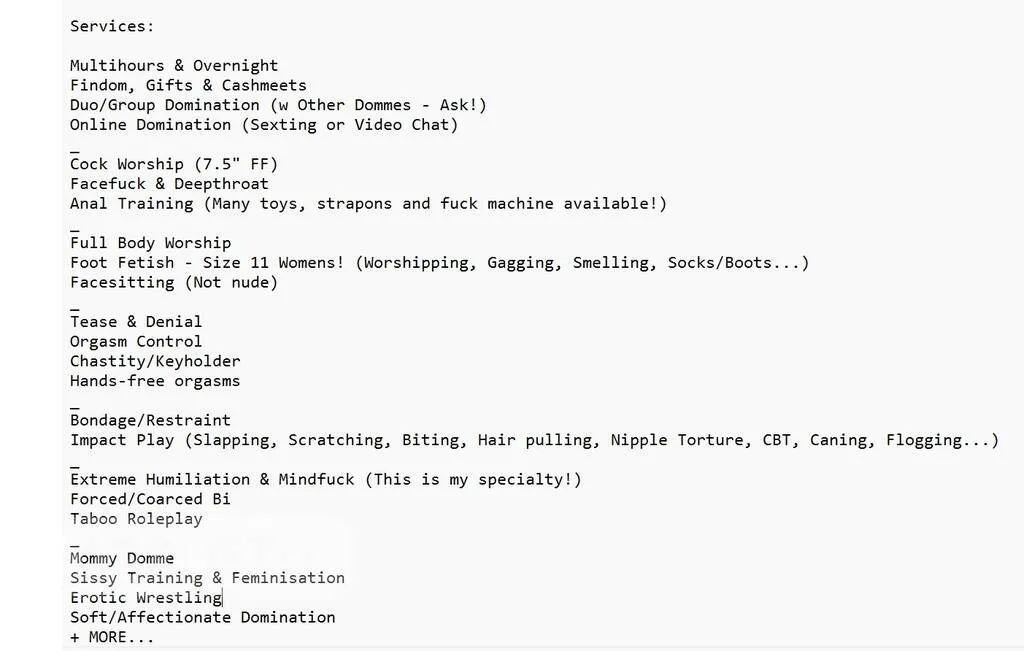1024x651 pixels.
Task: Click the "Sissy Training & Feminisation" line
Action: coord(207,578)
